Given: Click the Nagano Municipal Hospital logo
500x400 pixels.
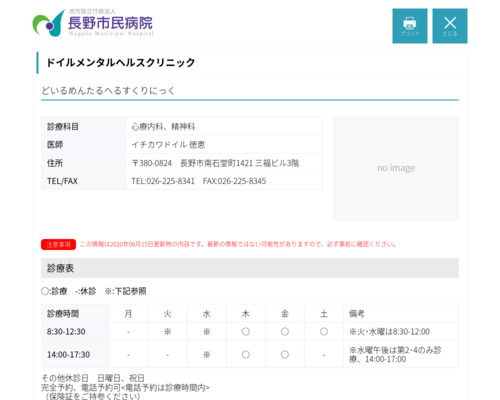Looking at the screenshot, I should point(93,23).
